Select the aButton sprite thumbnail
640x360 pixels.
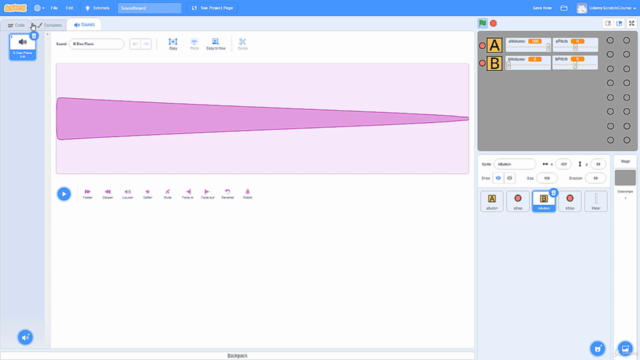(492, 201)
